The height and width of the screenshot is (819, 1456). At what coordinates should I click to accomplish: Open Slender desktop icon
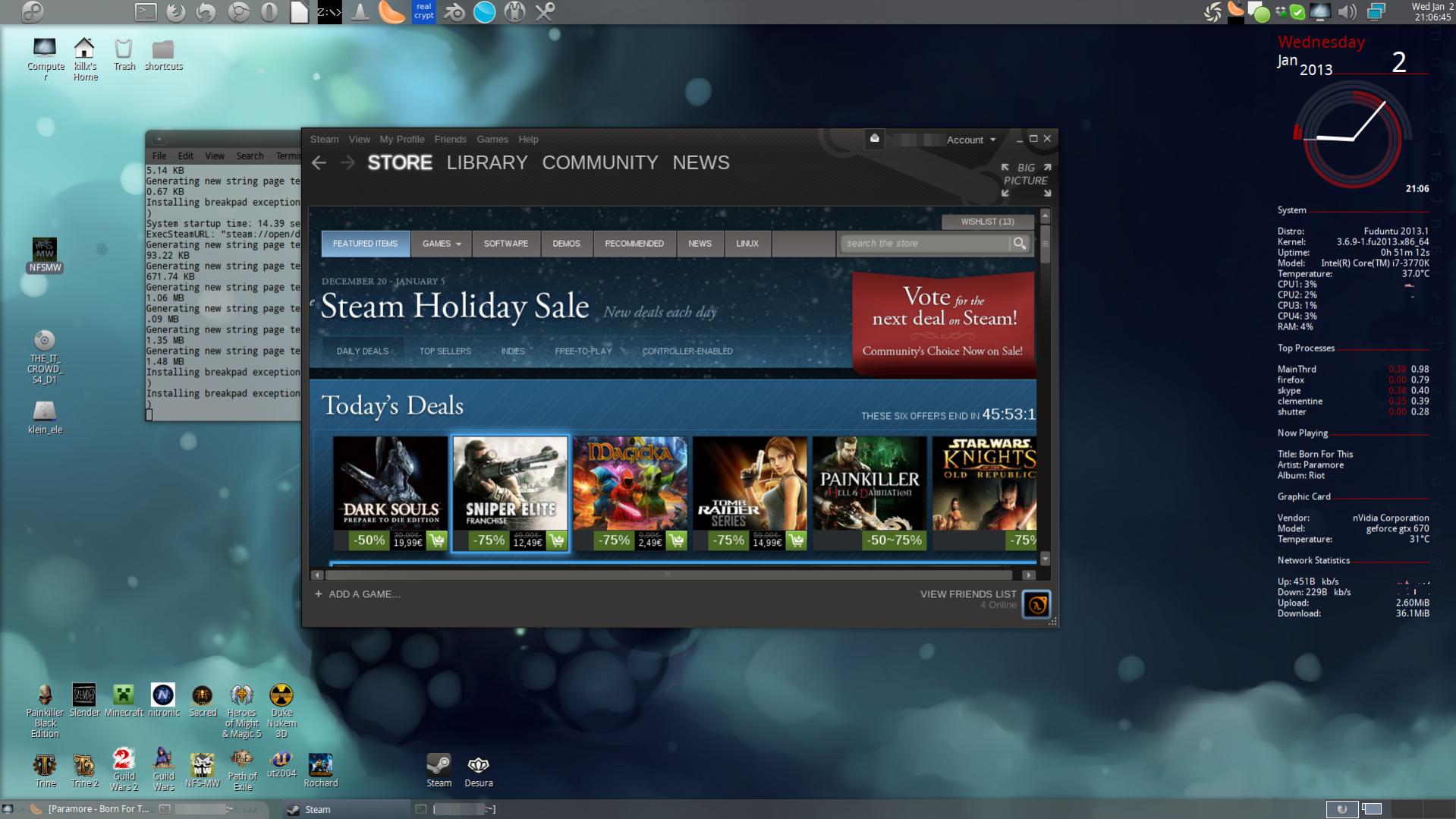pyautogui.click(x=84, y=700)
